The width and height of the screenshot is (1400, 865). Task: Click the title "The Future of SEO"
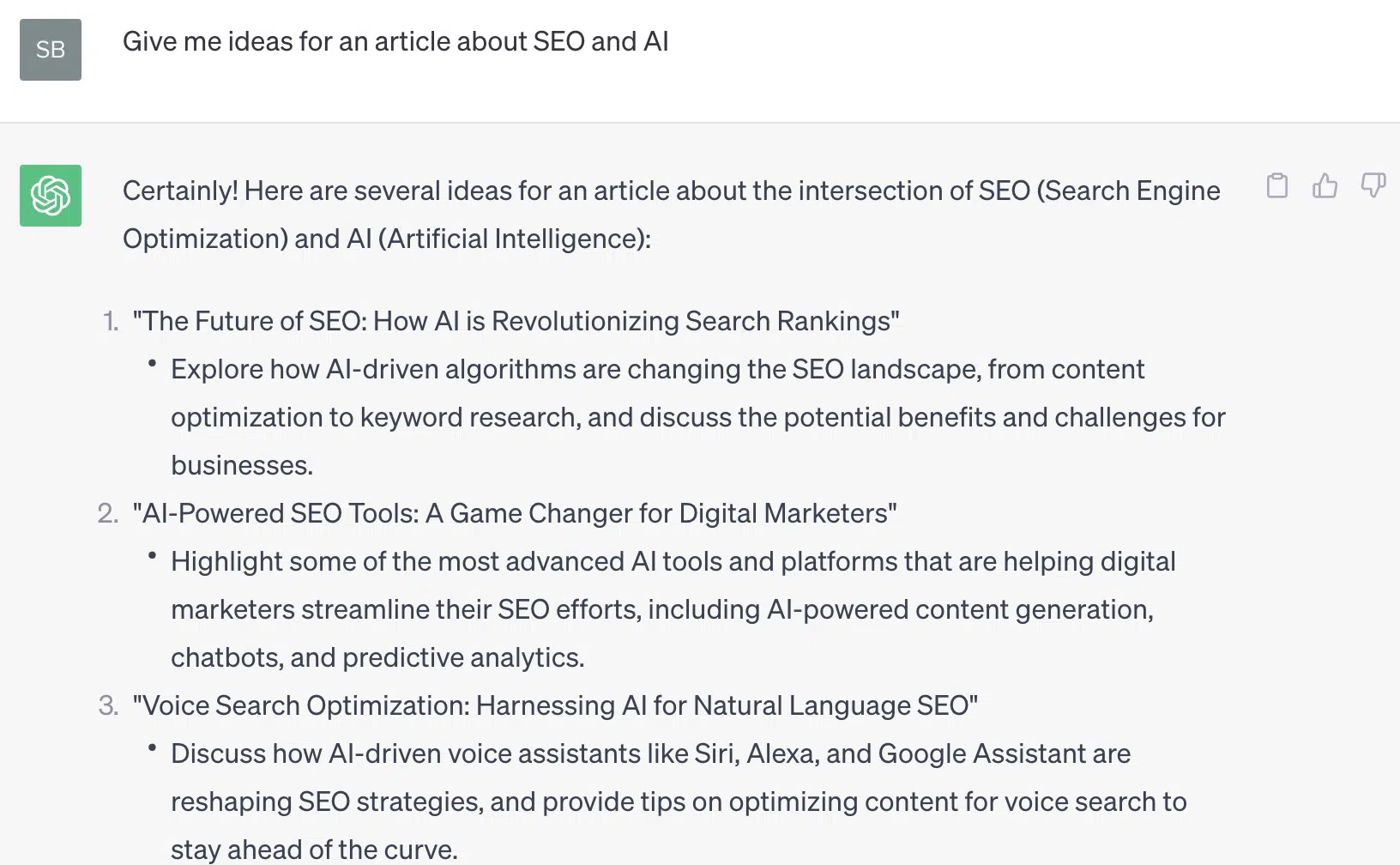(516, 321)
